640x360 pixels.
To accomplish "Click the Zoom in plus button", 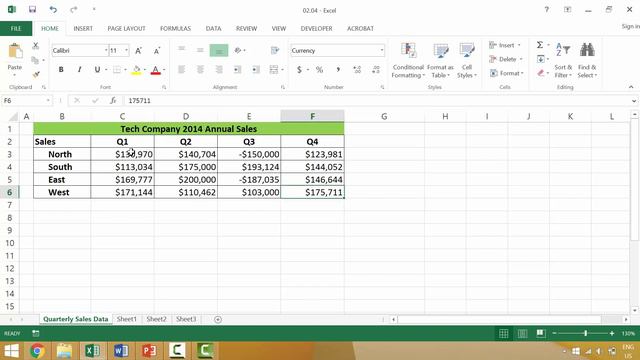I will tap(612, 333).
